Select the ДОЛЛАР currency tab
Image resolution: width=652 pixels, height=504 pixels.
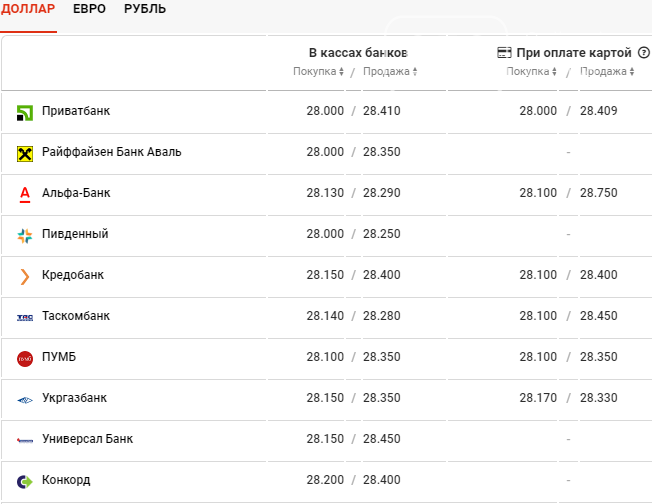[x=29, y=9]
